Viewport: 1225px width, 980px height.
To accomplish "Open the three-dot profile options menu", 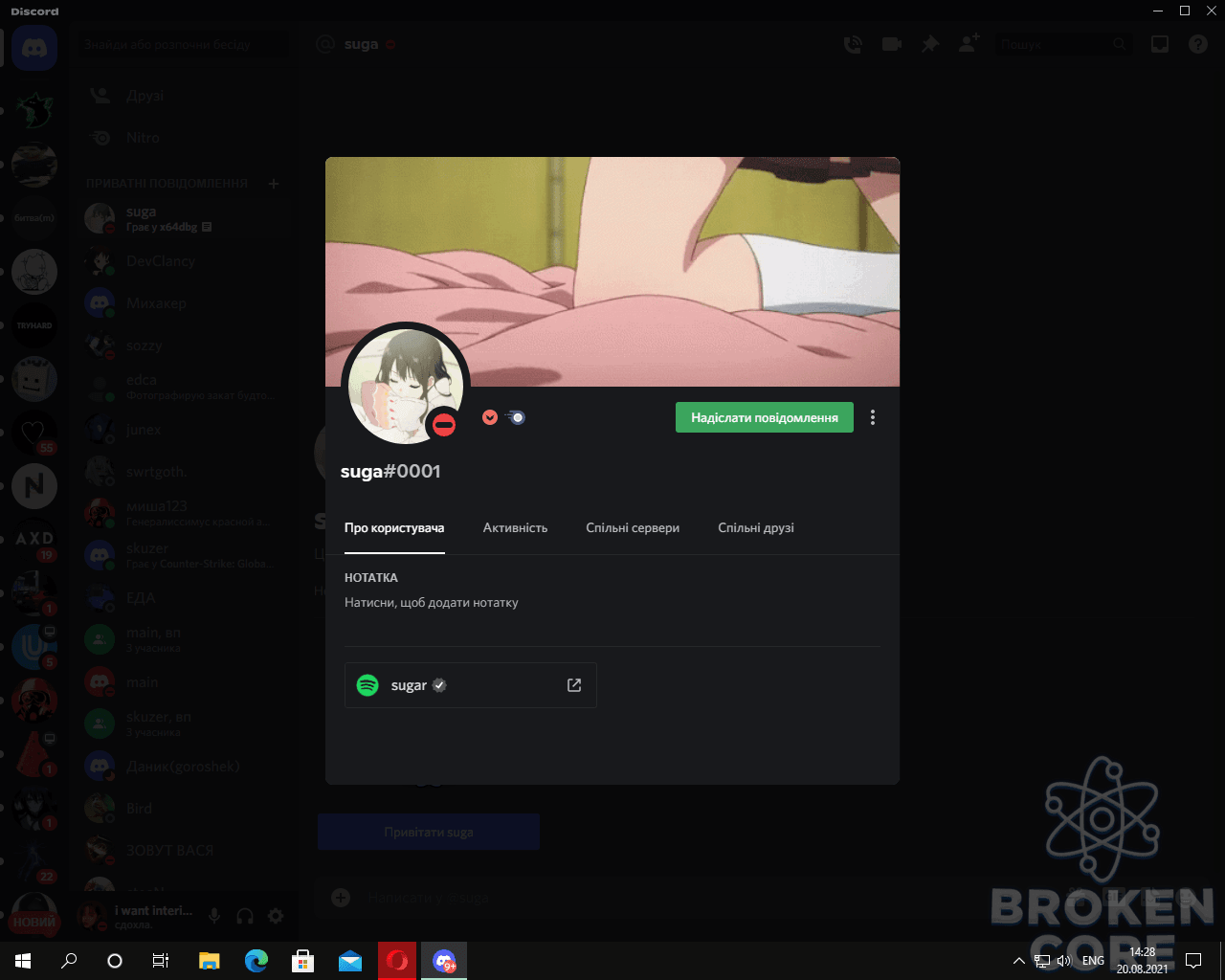I will tap(872, 417).
